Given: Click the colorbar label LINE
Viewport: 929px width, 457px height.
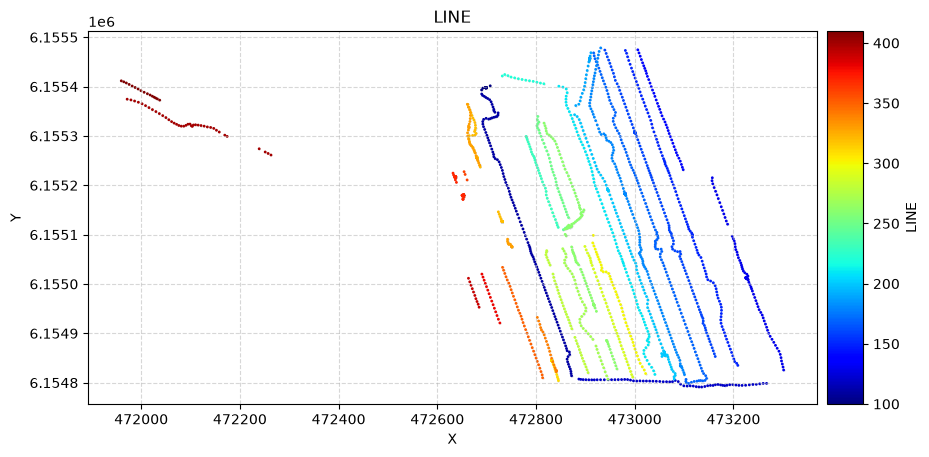Looking at the screenshot, I should [911, 217].
